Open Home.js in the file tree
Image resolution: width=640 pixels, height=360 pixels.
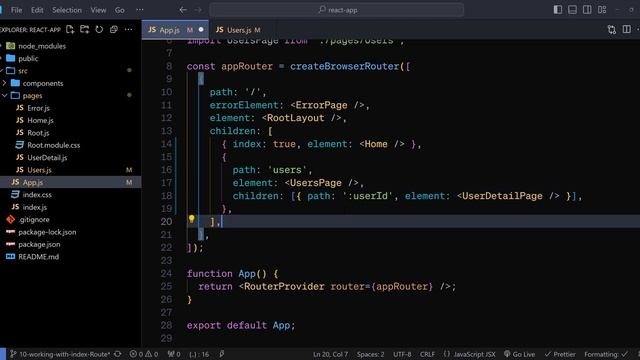[40, 120]
